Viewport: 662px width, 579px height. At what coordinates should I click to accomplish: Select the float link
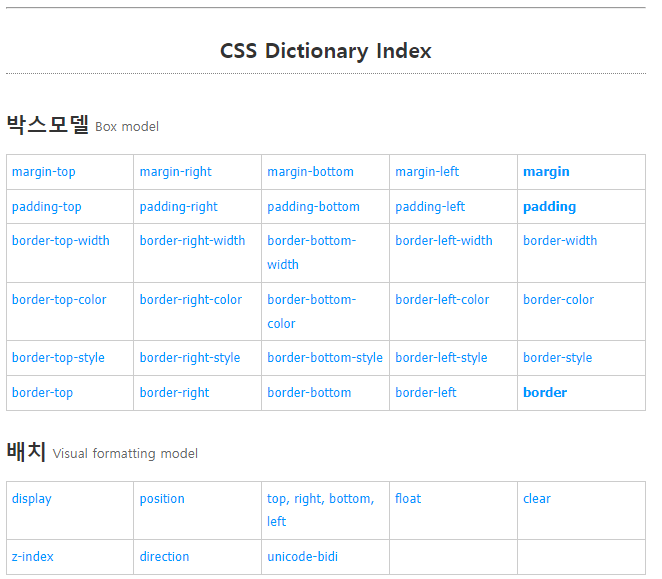(408, 499)
